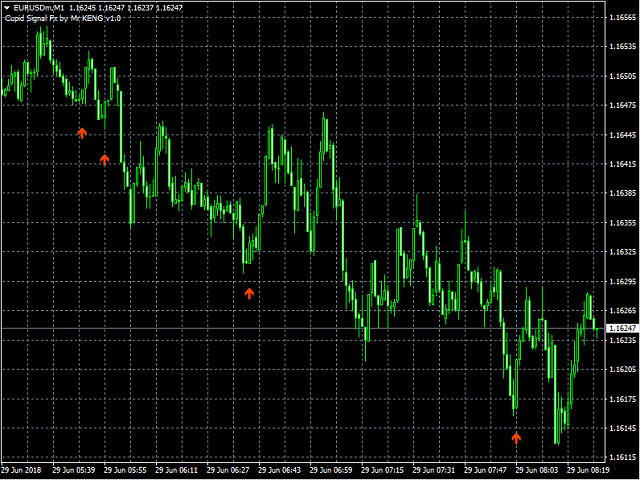This screenshot has height=480, width=640.
Task: Click the 1.16355 price axis label
Action: pyautogui.click(x=622, y=222)
